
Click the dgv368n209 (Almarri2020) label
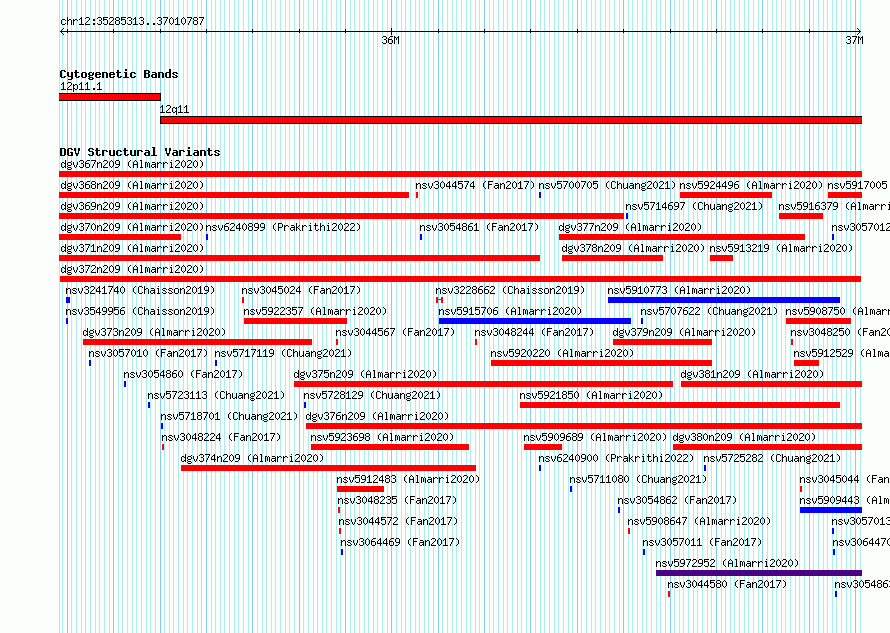click(132, 185)
